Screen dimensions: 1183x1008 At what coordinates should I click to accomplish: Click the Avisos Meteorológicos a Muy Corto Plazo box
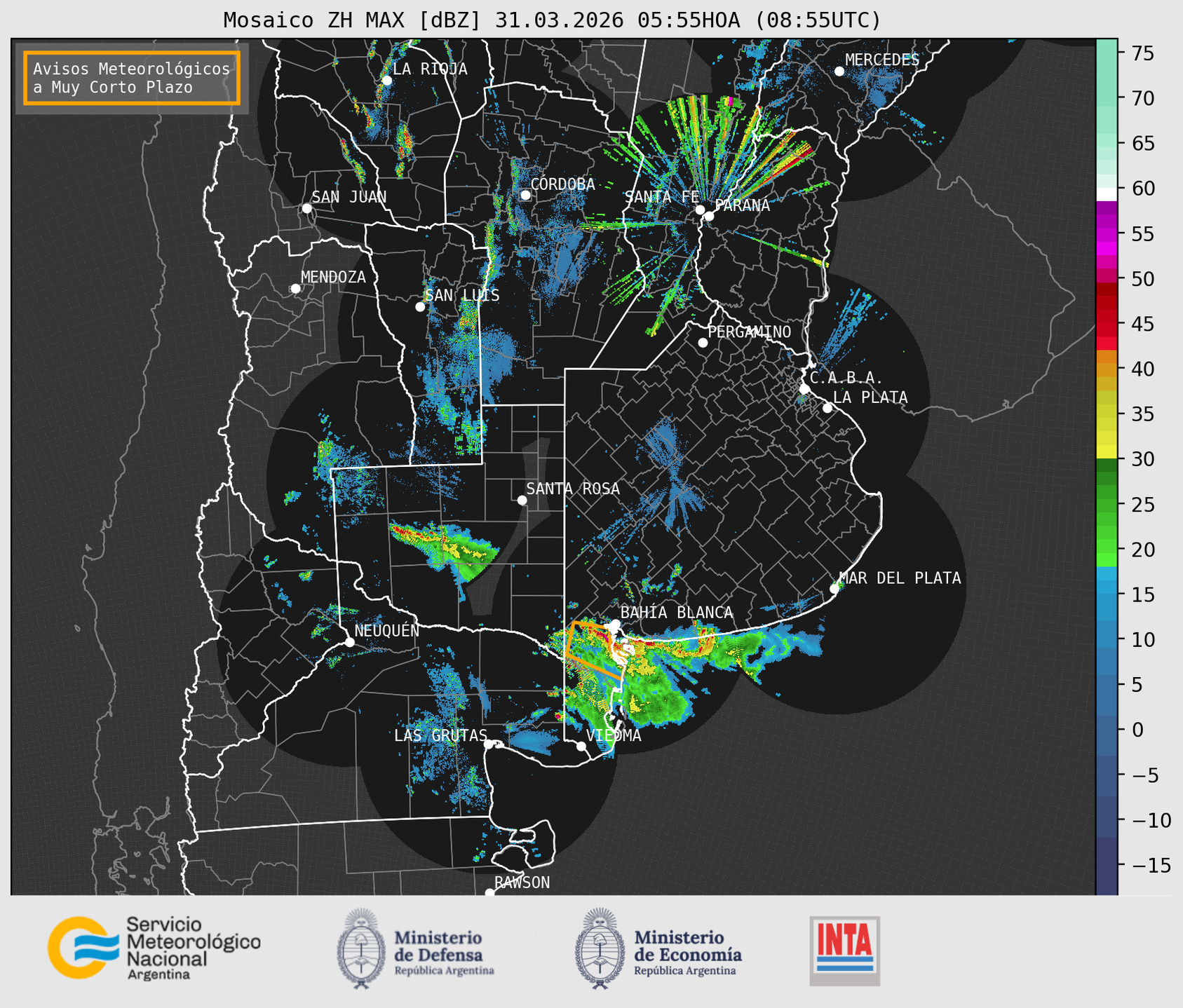[x=132, y=78]
